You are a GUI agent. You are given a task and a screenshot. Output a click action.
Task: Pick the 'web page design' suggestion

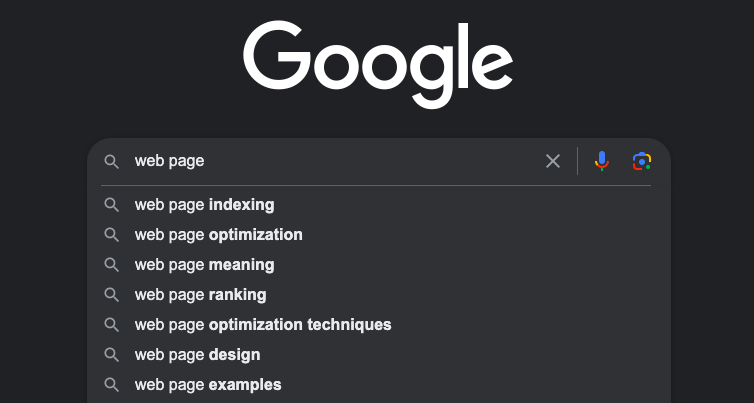pos(197,355)
